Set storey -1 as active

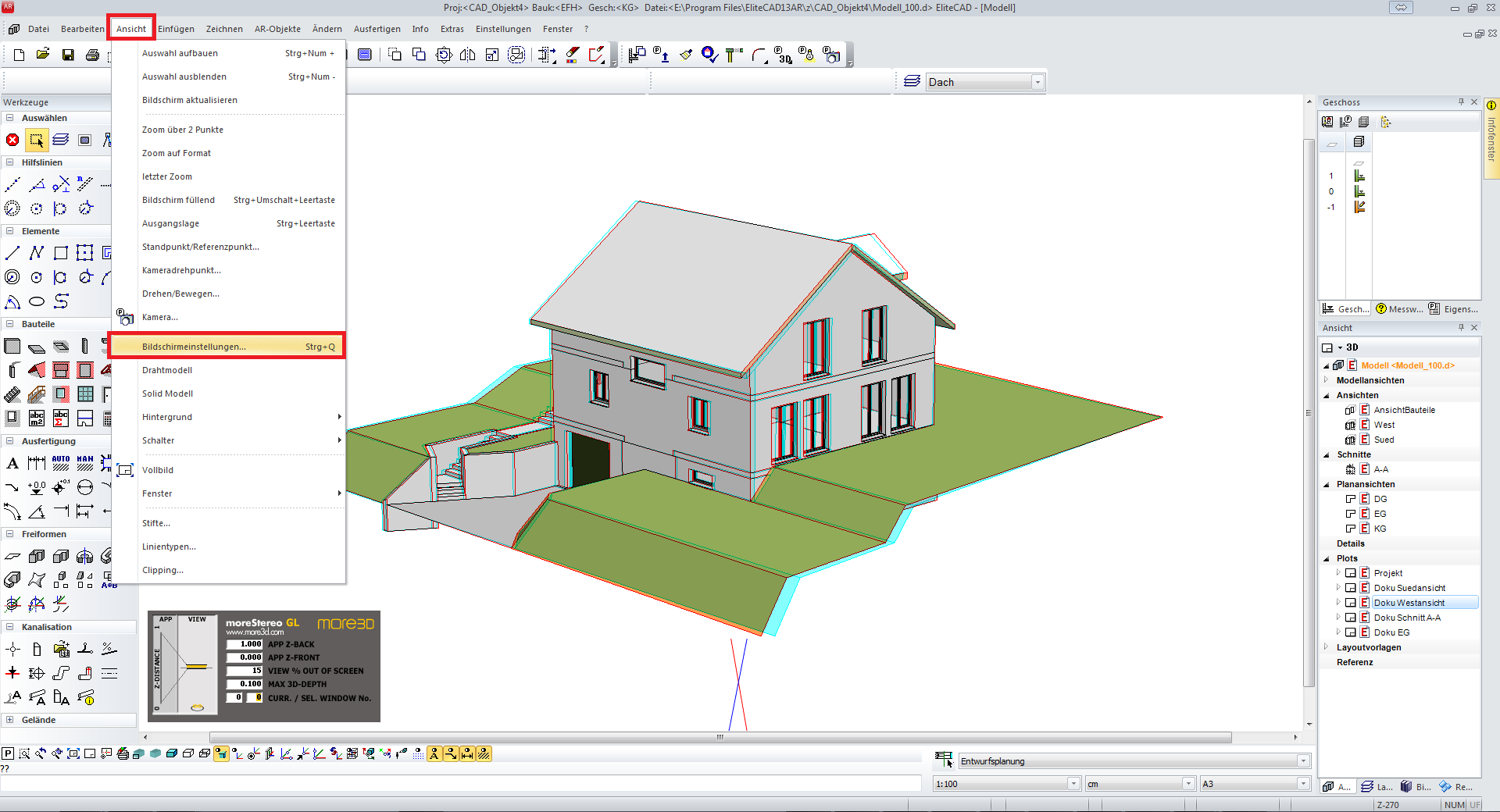(x=1359, y=207)
